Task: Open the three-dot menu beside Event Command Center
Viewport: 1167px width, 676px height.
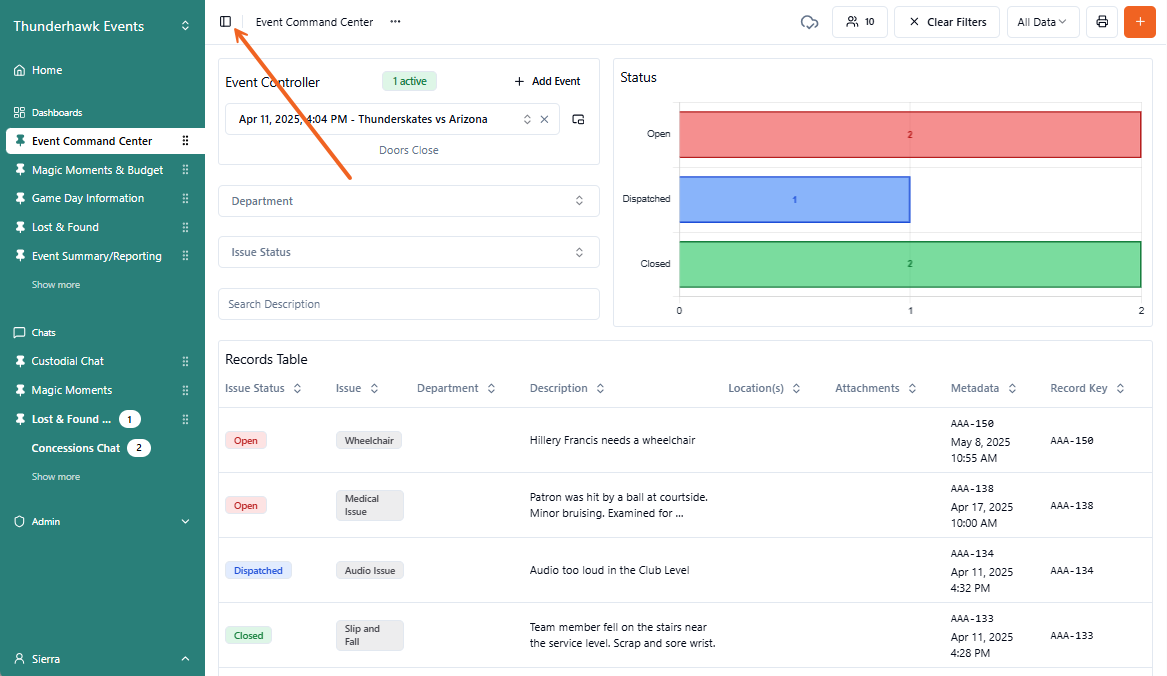Action: 396,21
